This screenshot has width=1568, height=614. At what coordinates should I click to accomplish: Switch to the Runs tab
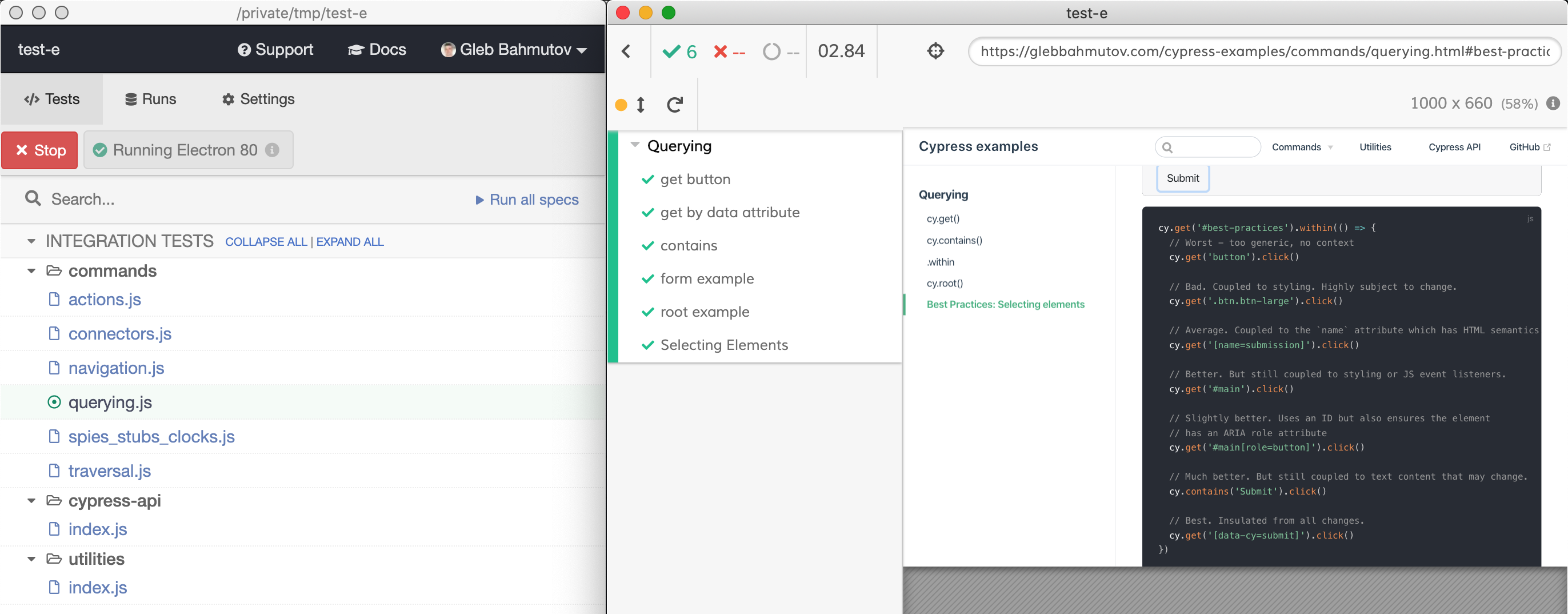150,99
